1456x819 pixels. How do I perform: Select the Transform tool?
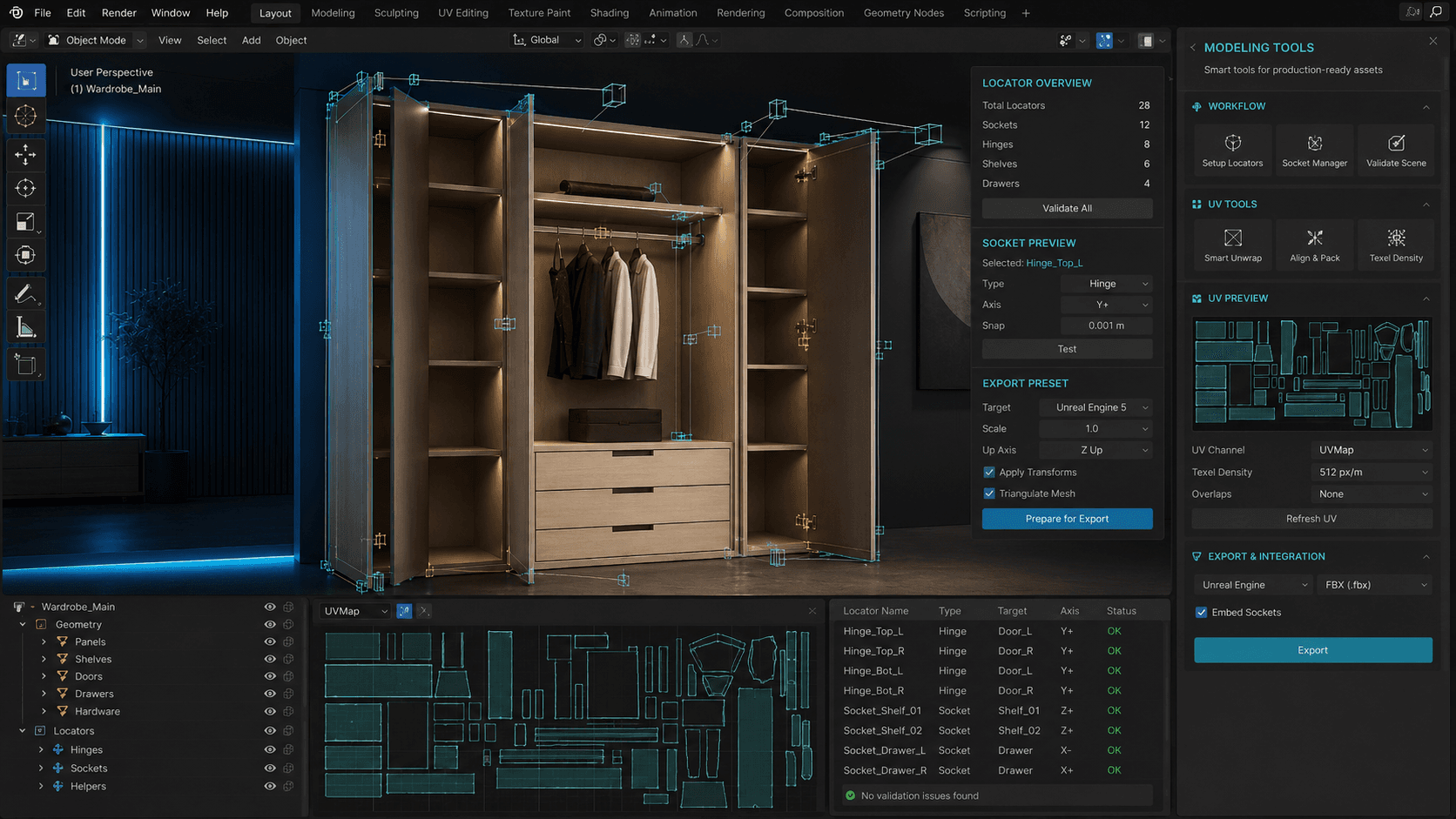pyautogui.click(x=25, y=255)
